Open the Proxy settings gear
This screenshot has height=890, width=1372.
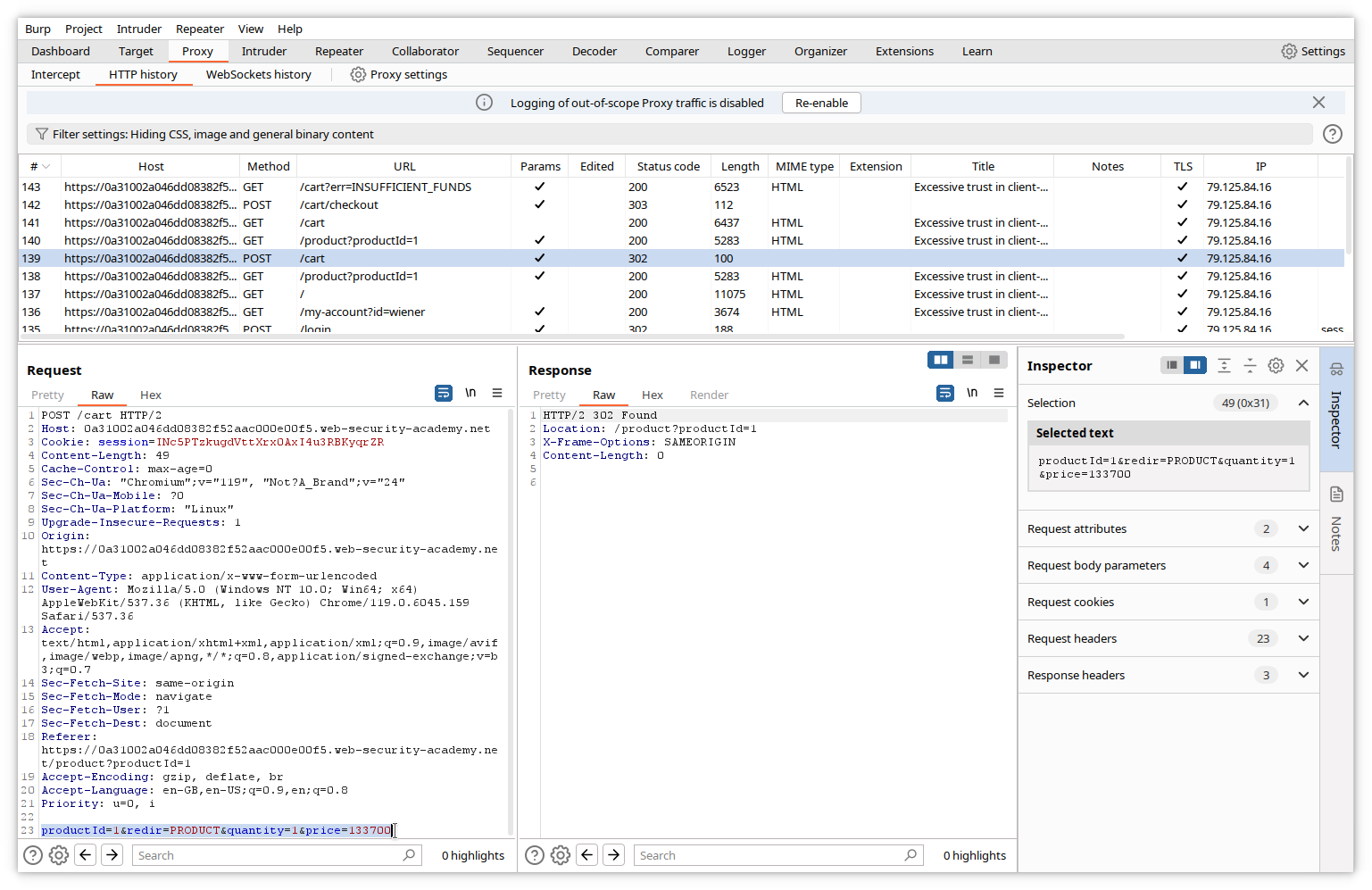tap(358, 75)
